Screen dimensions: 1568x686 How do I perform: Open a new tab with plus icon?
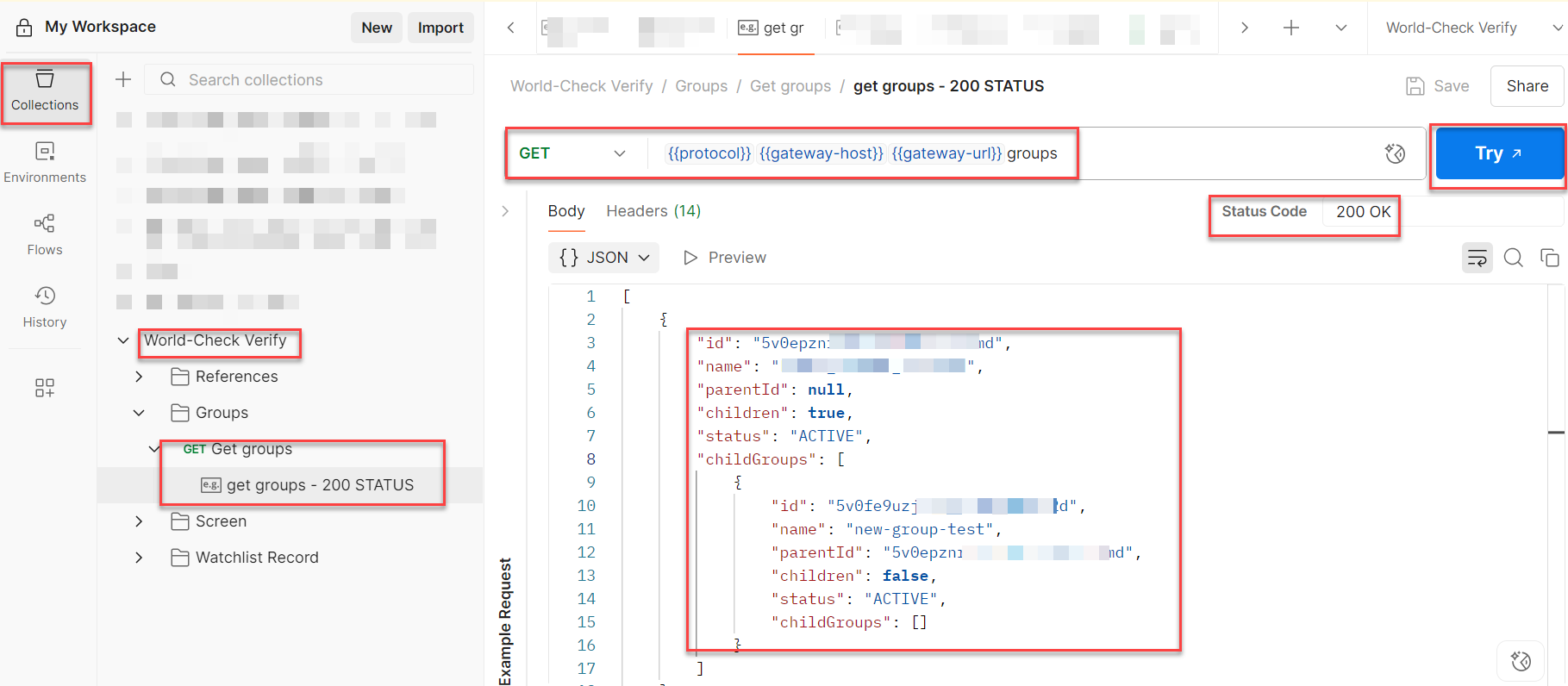[1291, 28]
